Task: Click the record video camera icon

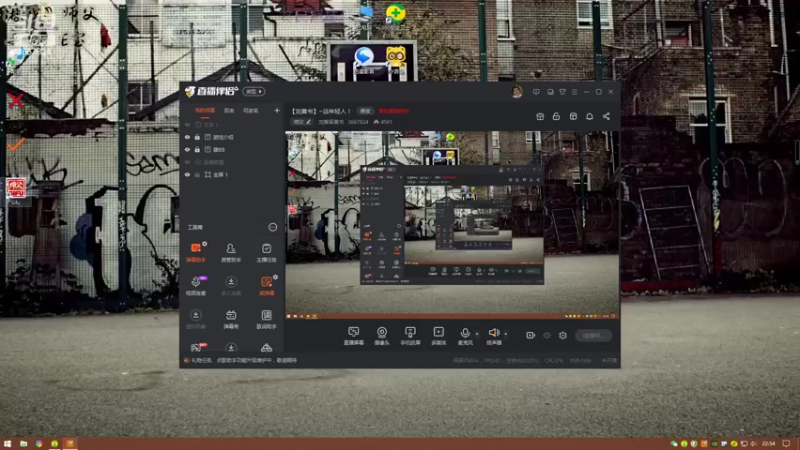Action: tap(531, 335)
